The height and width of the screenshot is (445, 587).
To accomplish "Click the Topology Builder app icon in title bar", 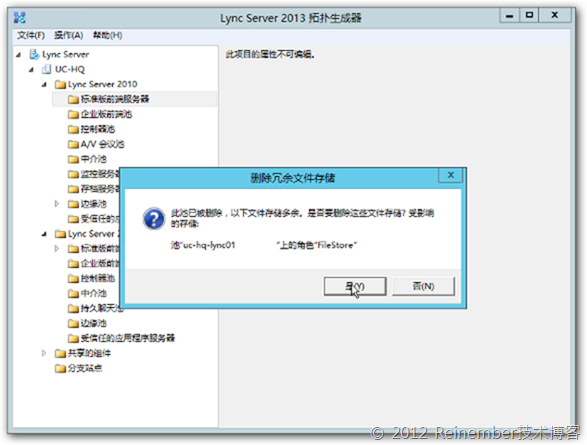I will pyautogui.click(x=19, y=18).
